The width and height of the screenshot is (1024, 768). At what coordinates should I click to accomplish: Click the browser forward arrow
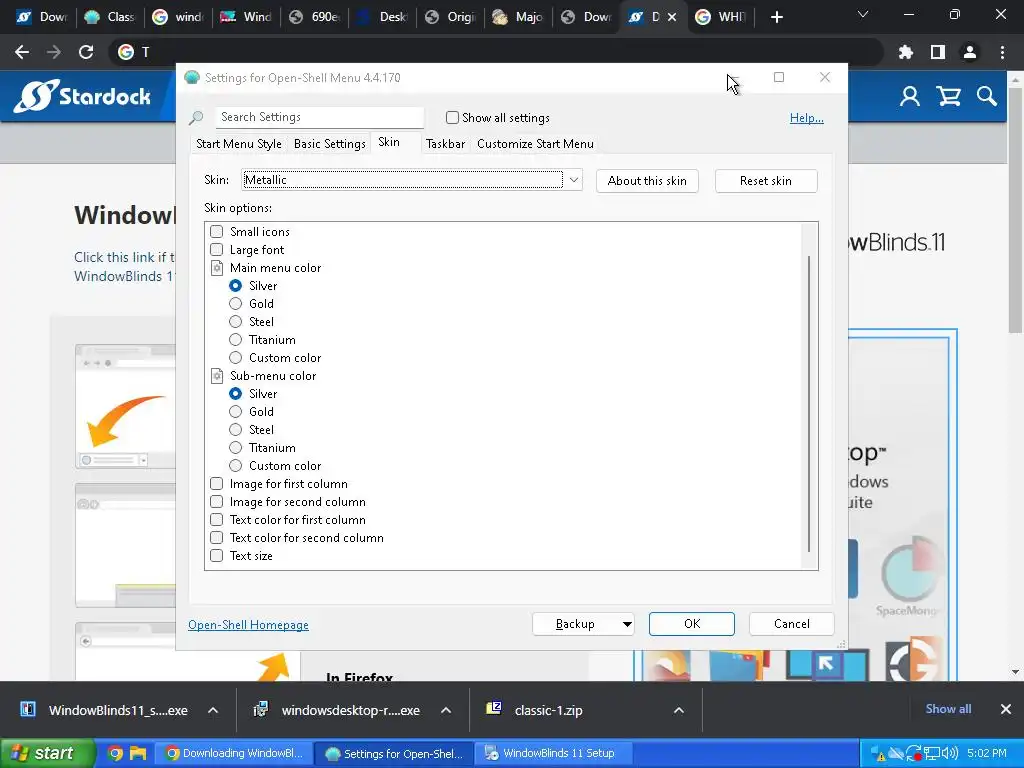(x=54, y=52)
